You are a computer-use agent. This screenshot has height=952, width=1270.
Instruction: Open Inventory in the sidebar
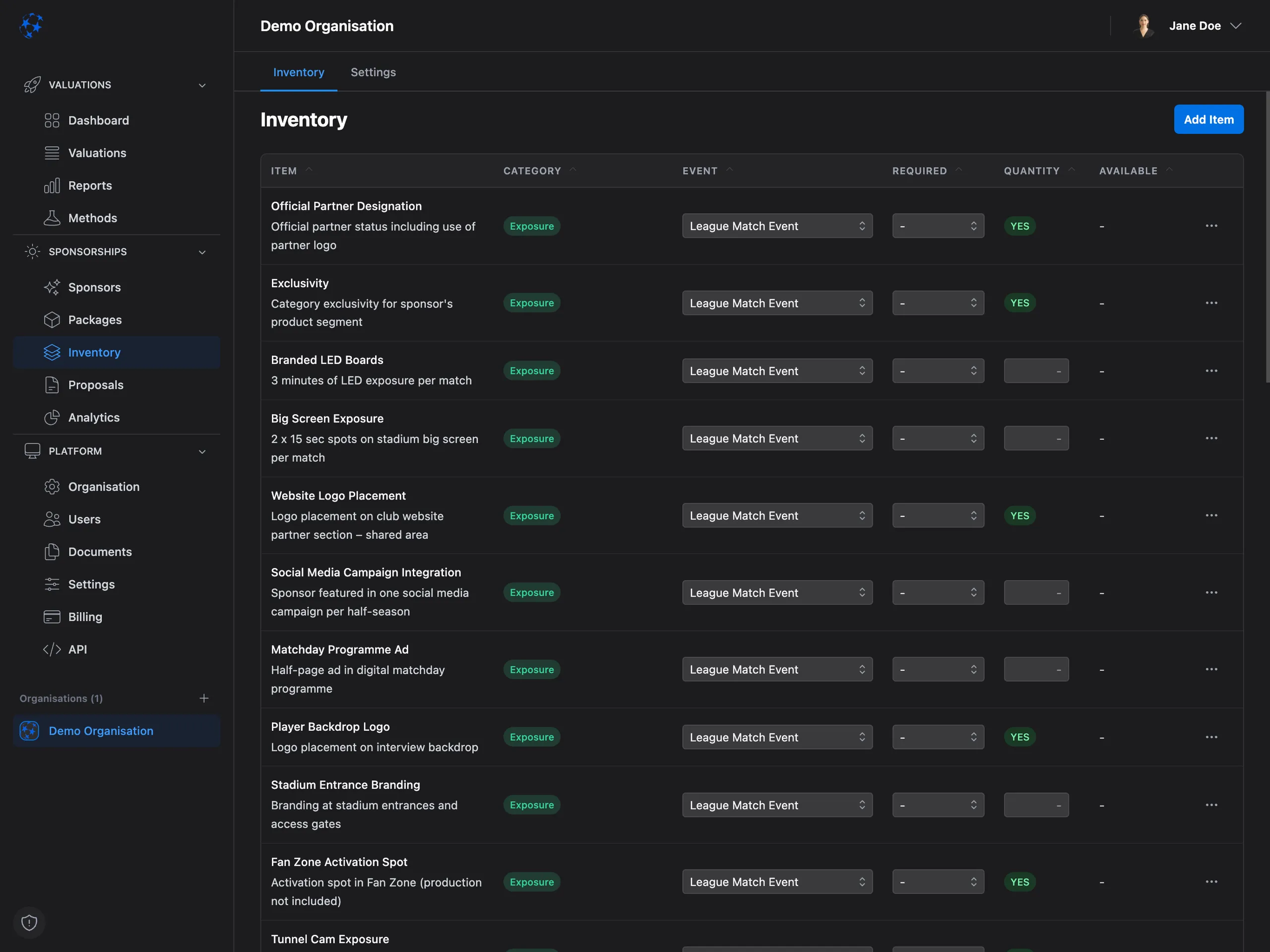click(117, 353)
